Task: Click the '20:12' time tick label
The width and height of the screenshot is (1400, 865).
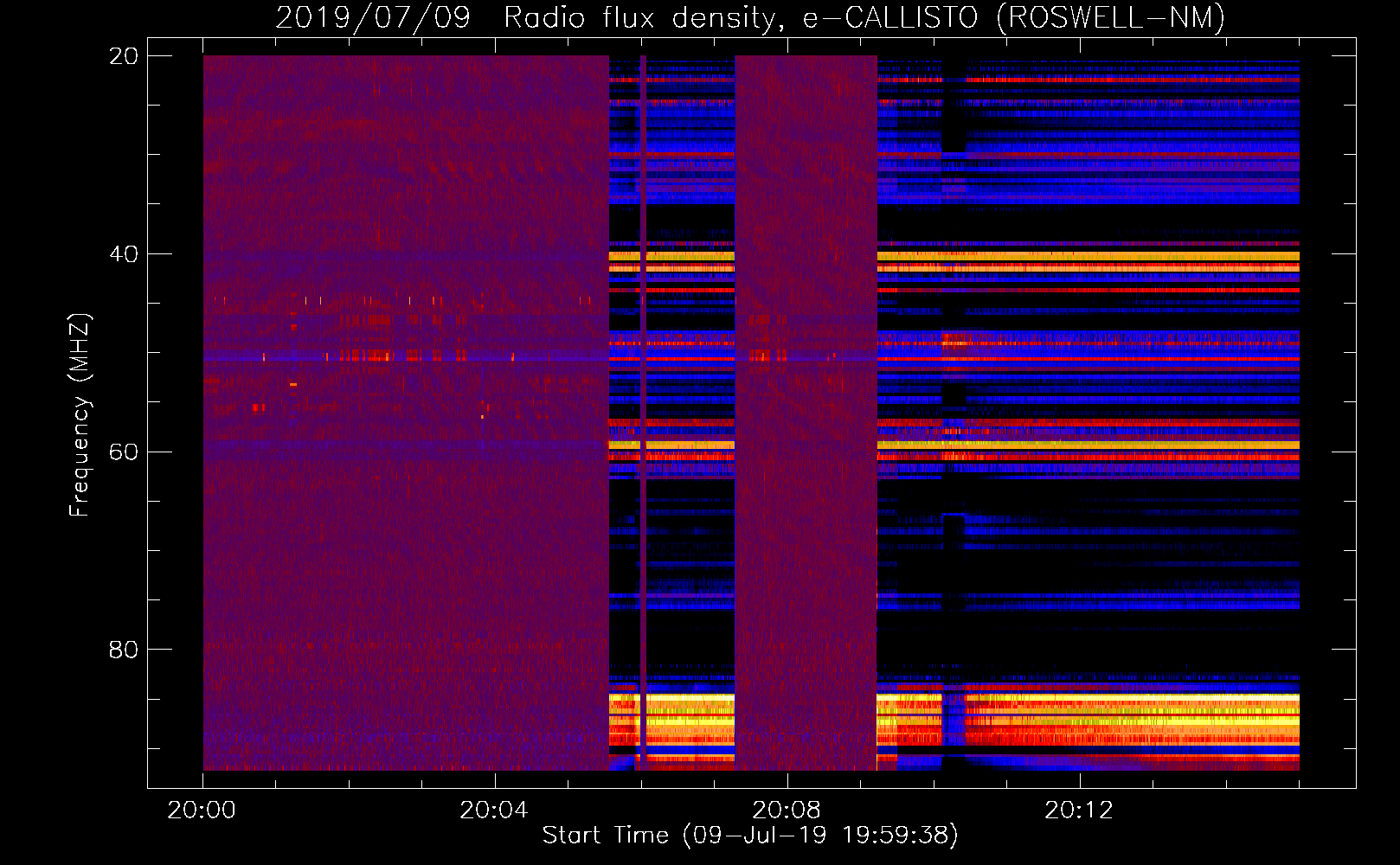Action: click(1079, 810)
